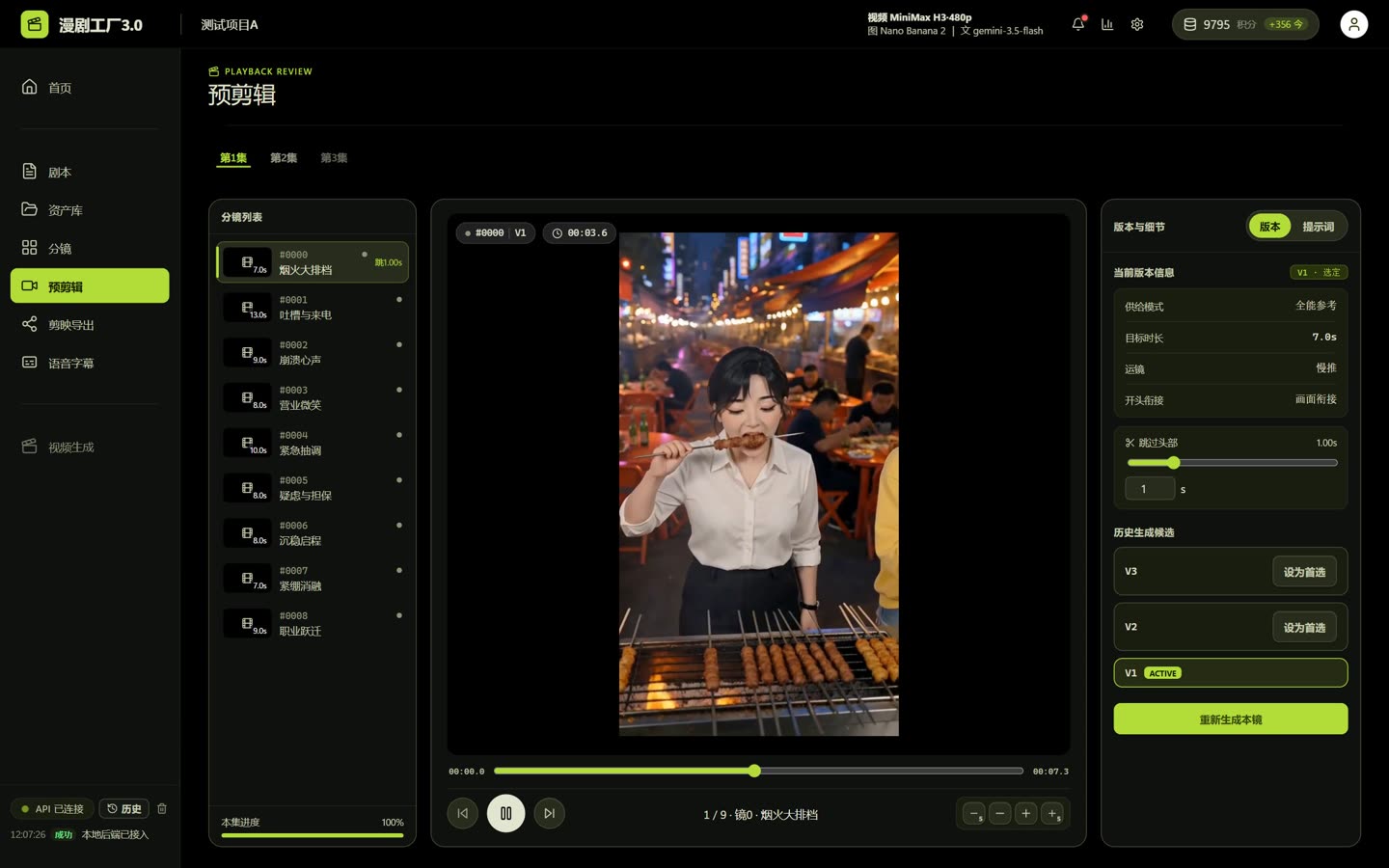The width and height of the screenshot is (1389, 868).
Task: Open 分镜 in the sidebar
Action: pyautogui.click(x=90, y=248)
